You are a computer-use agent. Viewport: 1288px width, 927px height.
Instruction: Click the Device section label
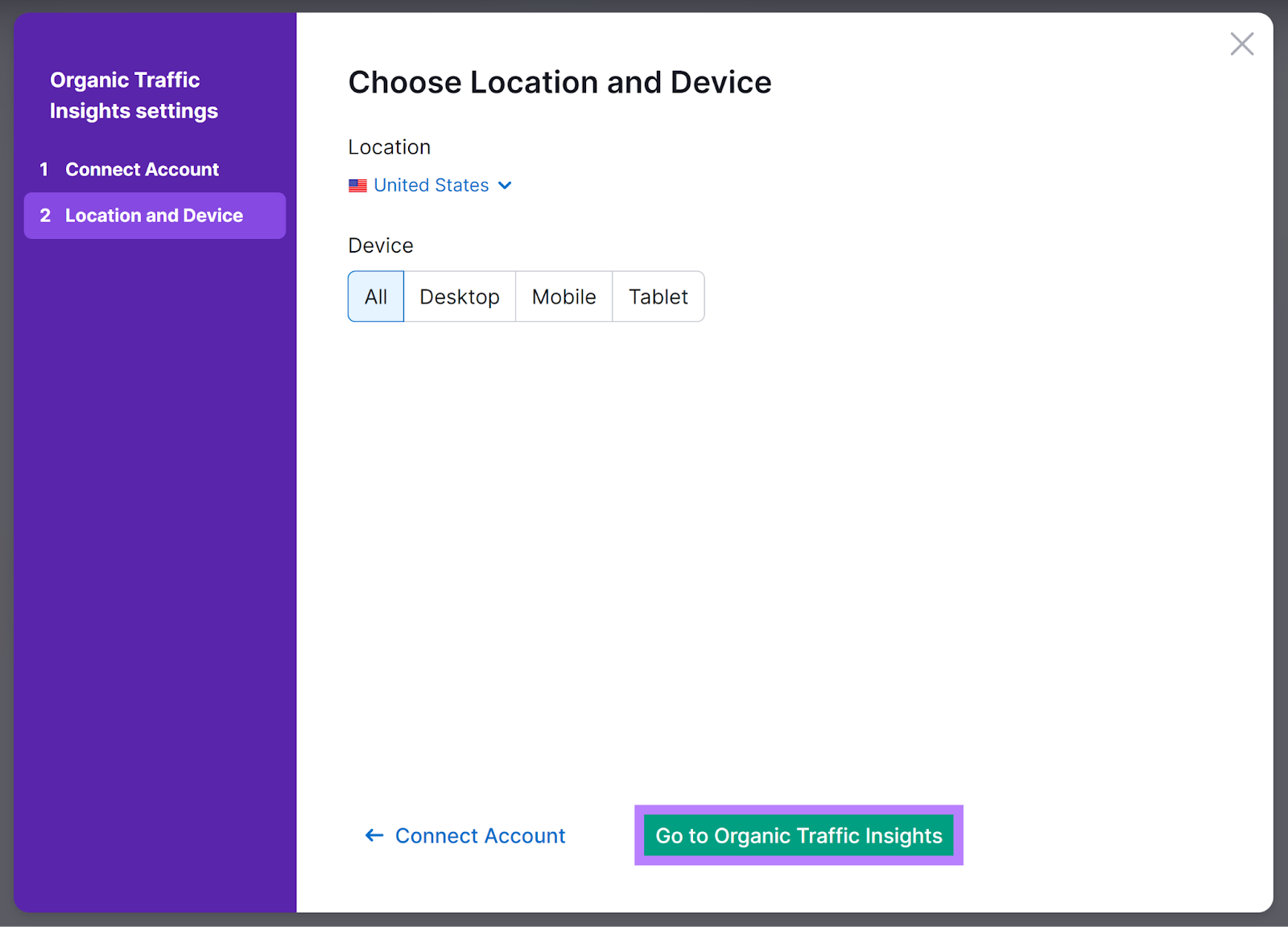point(381,245)
